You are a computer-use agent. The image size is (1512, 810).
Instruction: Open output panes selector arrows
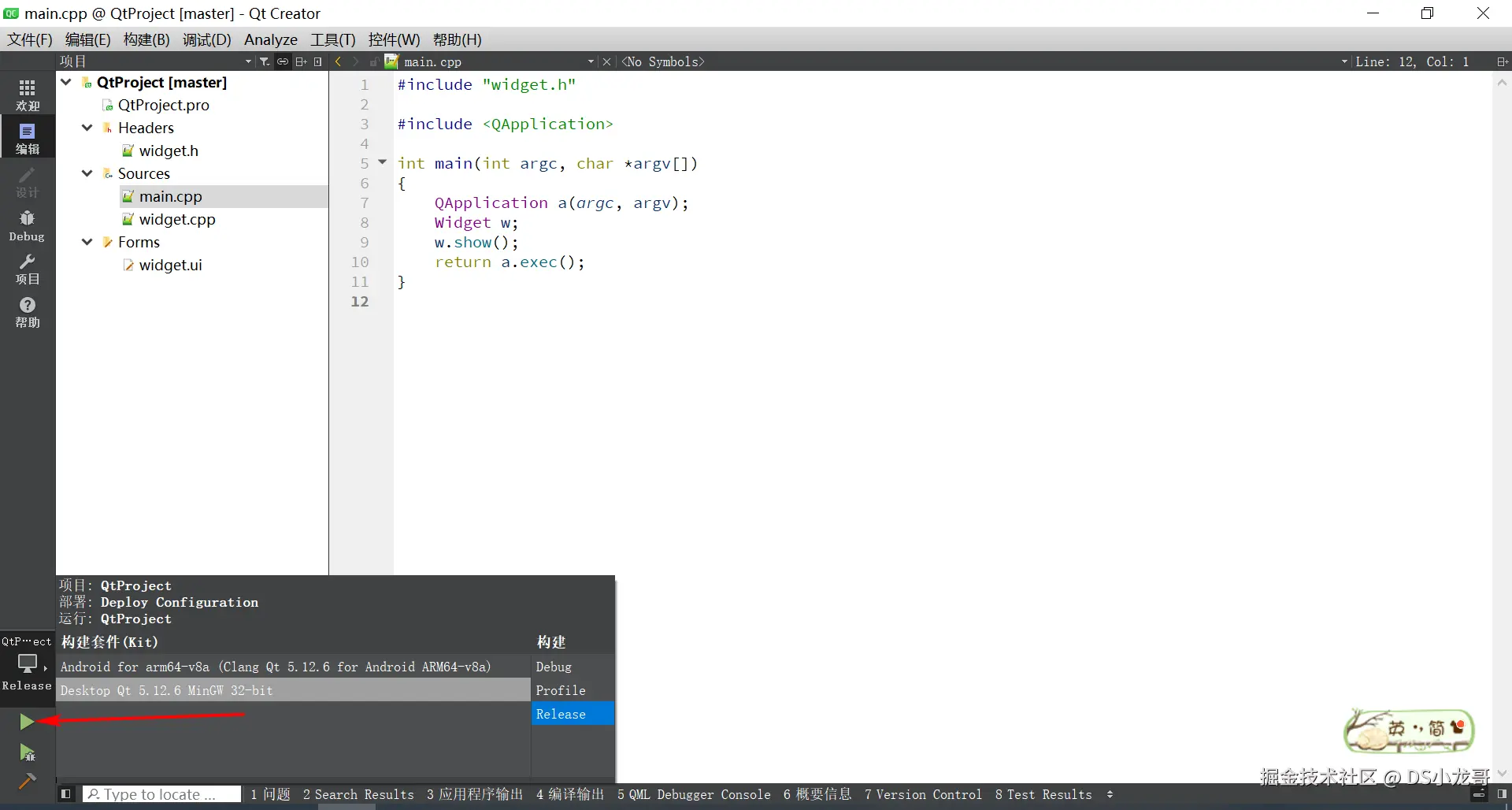point(1110,794)
